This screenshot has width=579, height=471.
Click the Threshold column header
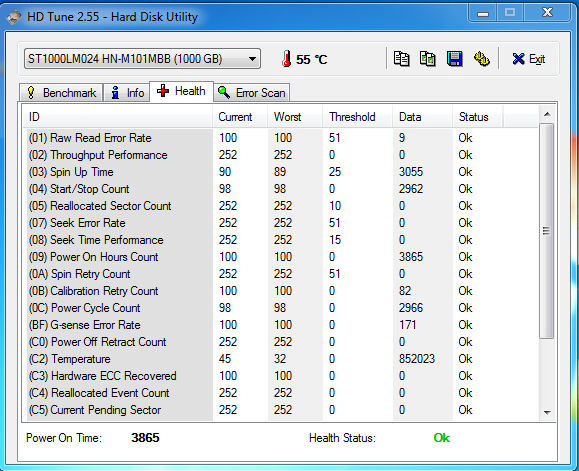[x=357, y=117]
